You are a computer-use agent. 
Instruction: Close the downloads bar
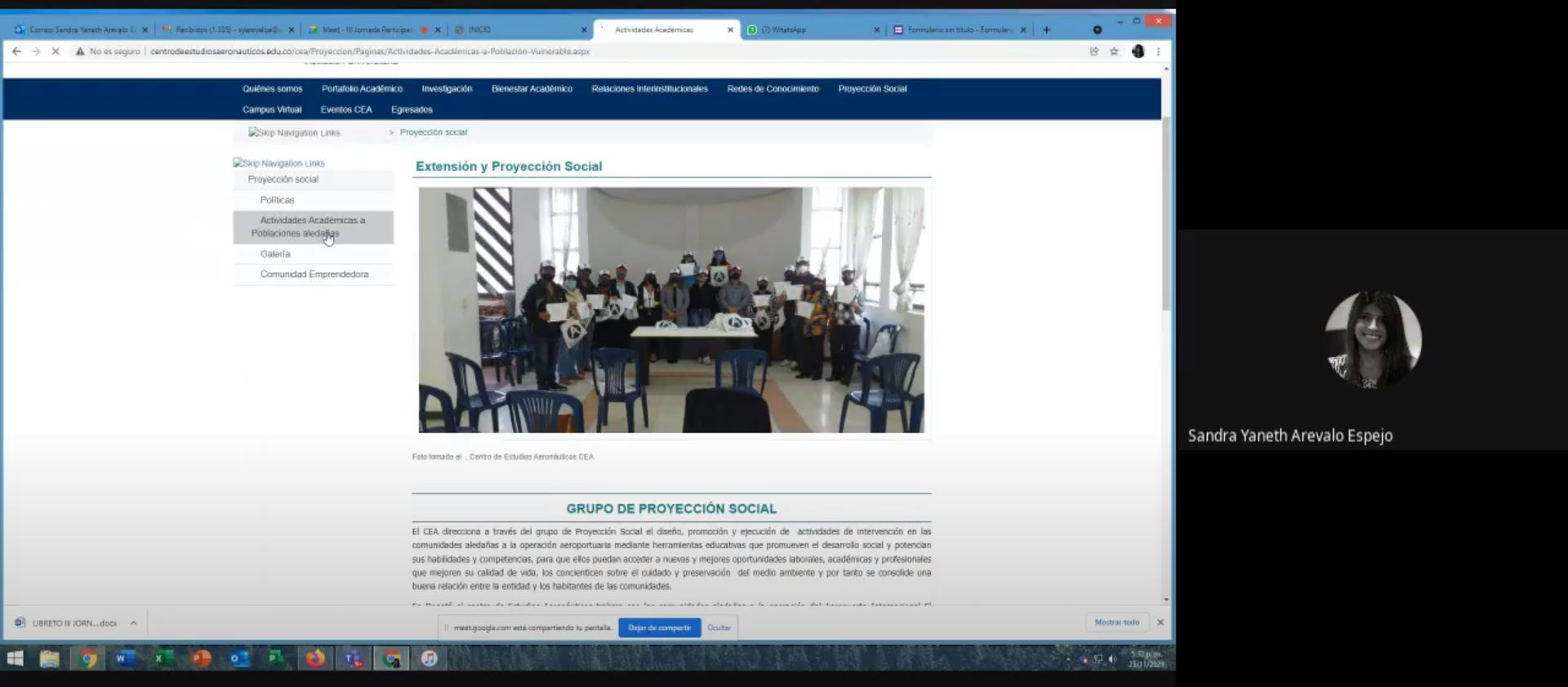click(1160, 622)
